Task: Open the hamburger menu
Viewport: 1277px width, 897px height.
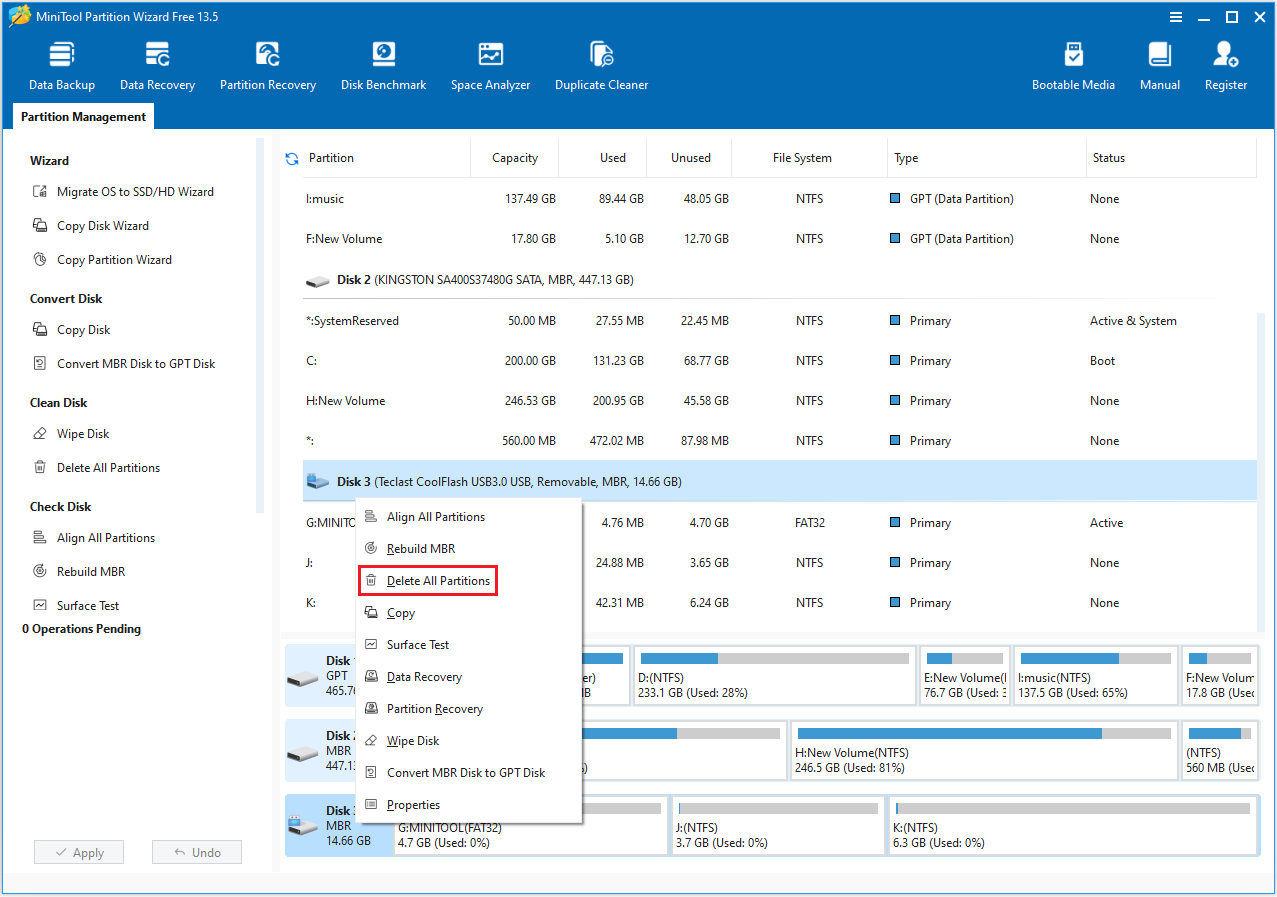Action: pyautogui.click(x=1174, y=16)
